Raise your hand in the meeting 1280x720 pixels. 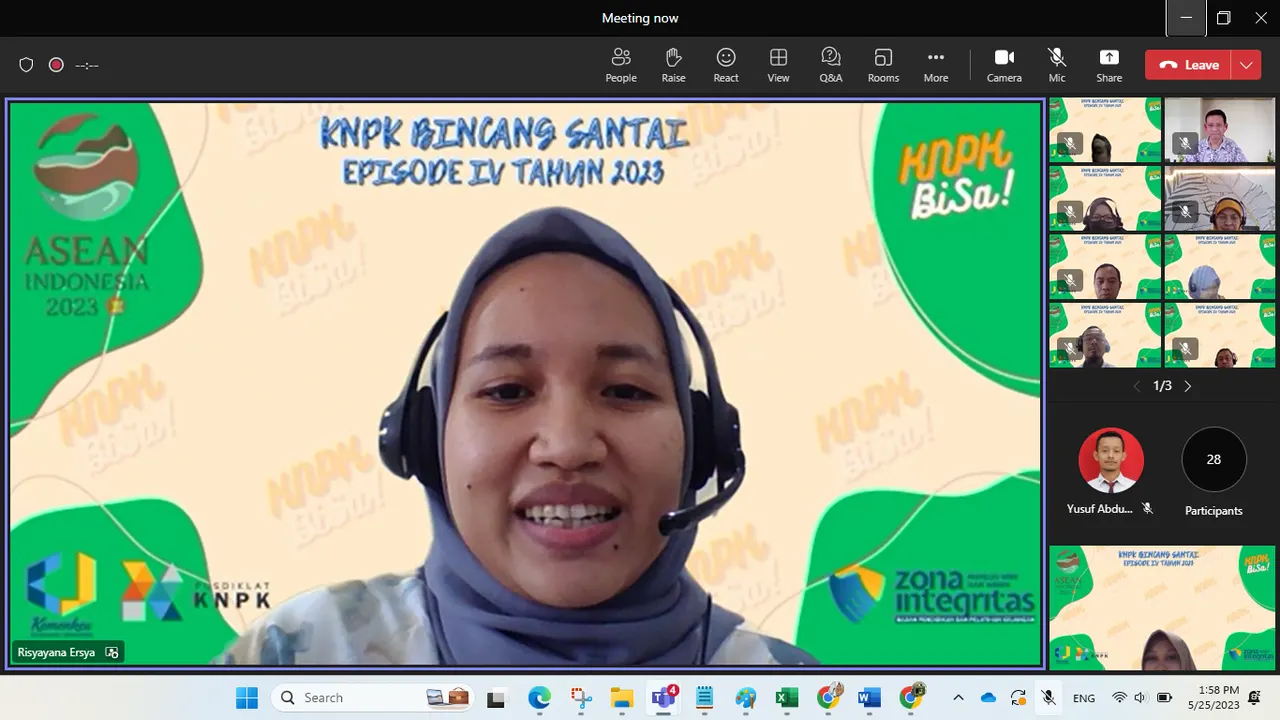point(673,65)
